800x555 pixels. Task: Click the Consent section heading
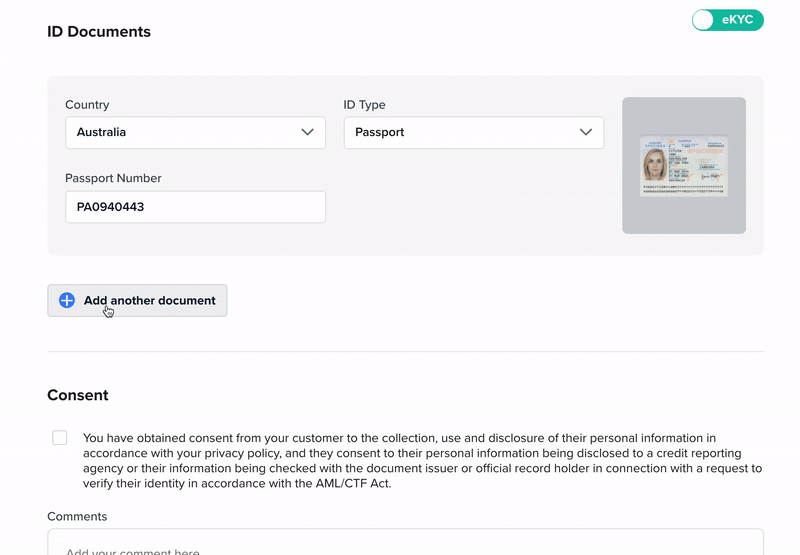[78, 395]
